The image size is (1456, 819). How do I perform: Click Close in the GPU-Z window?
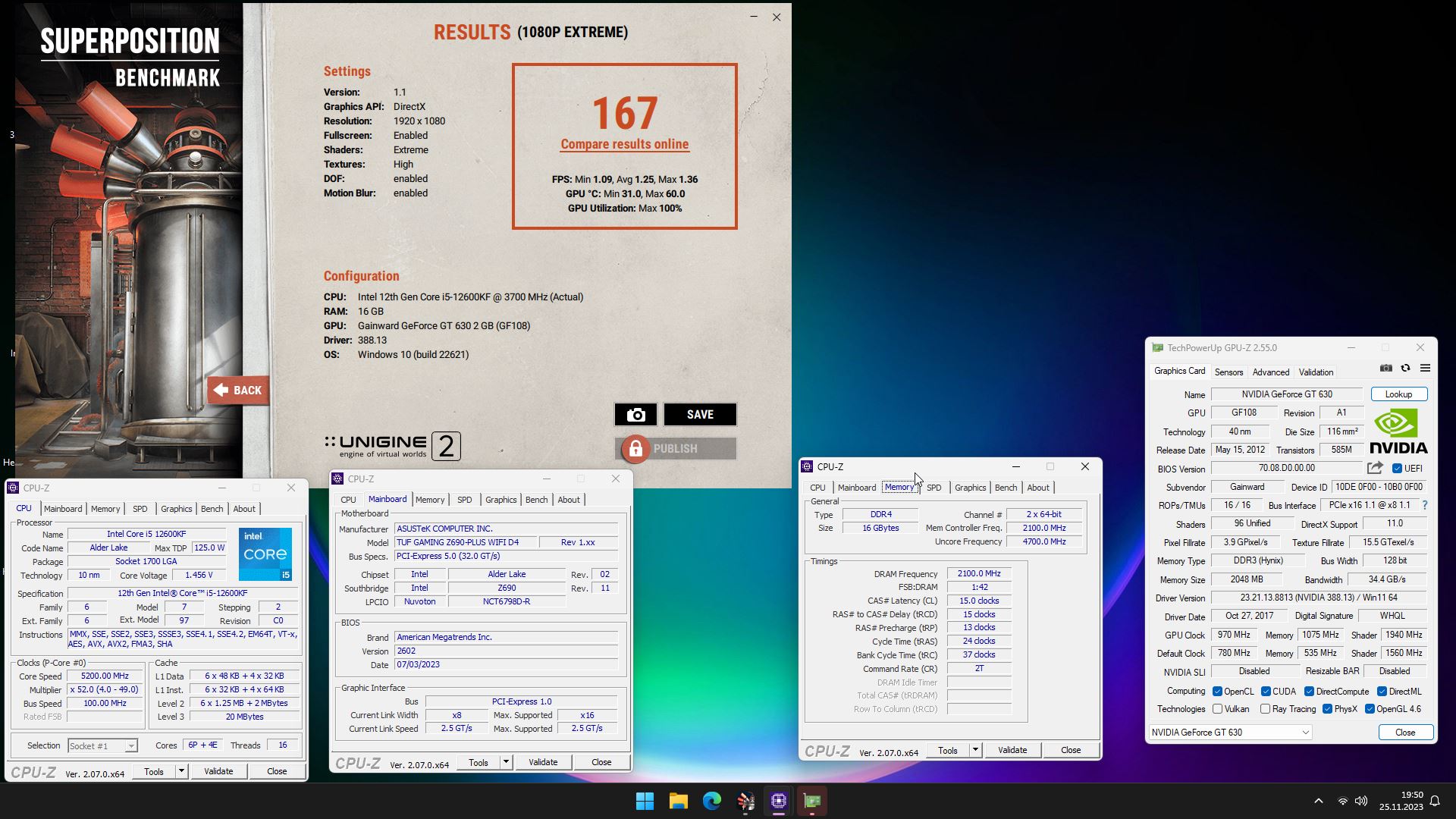tap(1405, 733)
